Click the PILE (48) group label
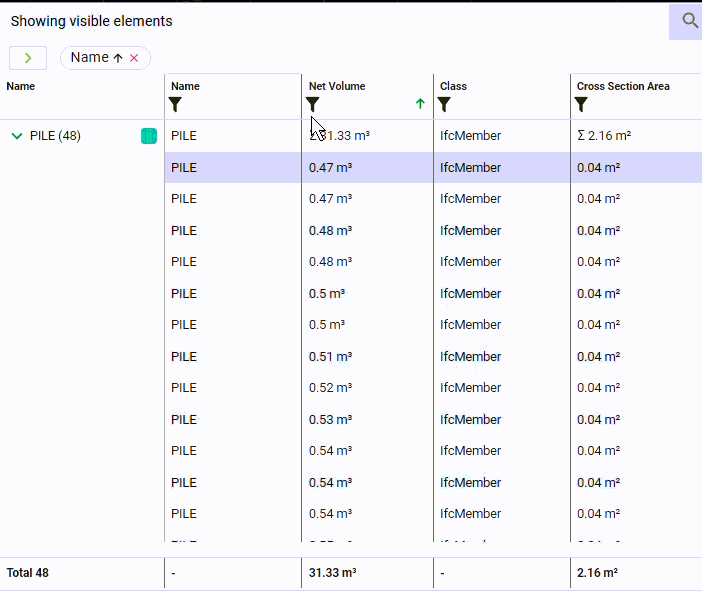The image size is (702, 592). (56, 136)
